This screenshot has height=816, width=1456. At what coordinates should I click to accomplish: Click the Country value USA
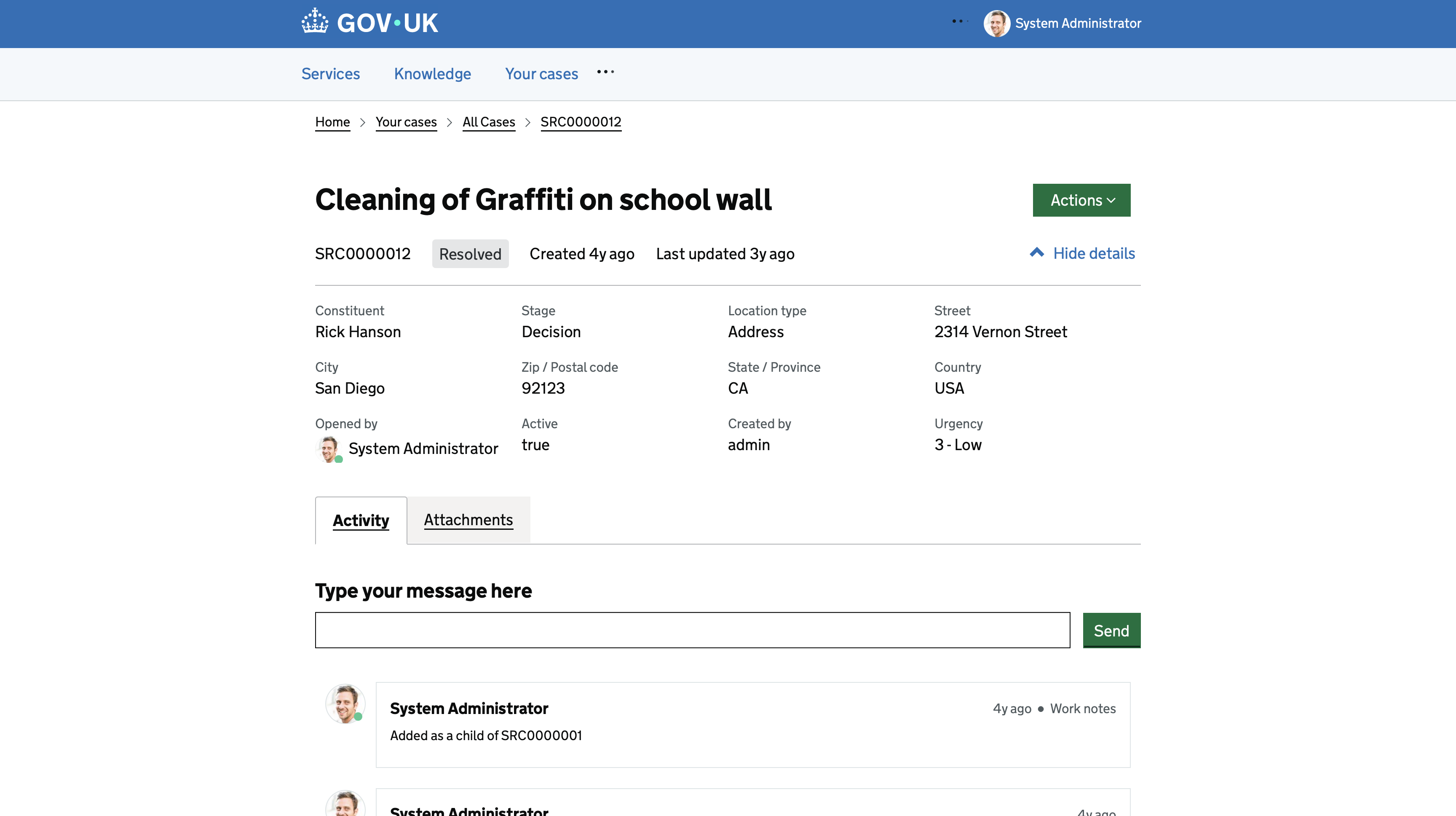point(949,389)
